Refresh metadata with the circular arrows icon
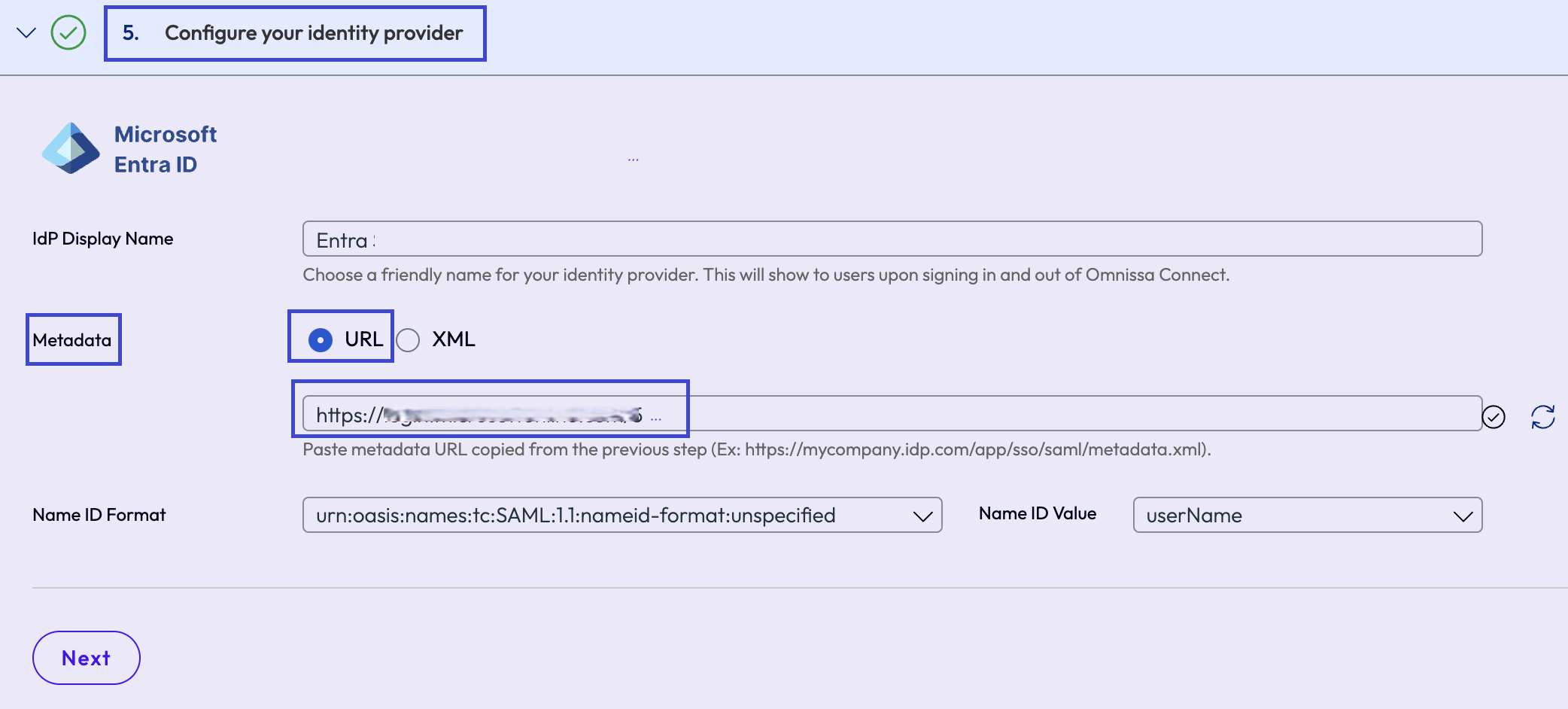 (1543, 416)
